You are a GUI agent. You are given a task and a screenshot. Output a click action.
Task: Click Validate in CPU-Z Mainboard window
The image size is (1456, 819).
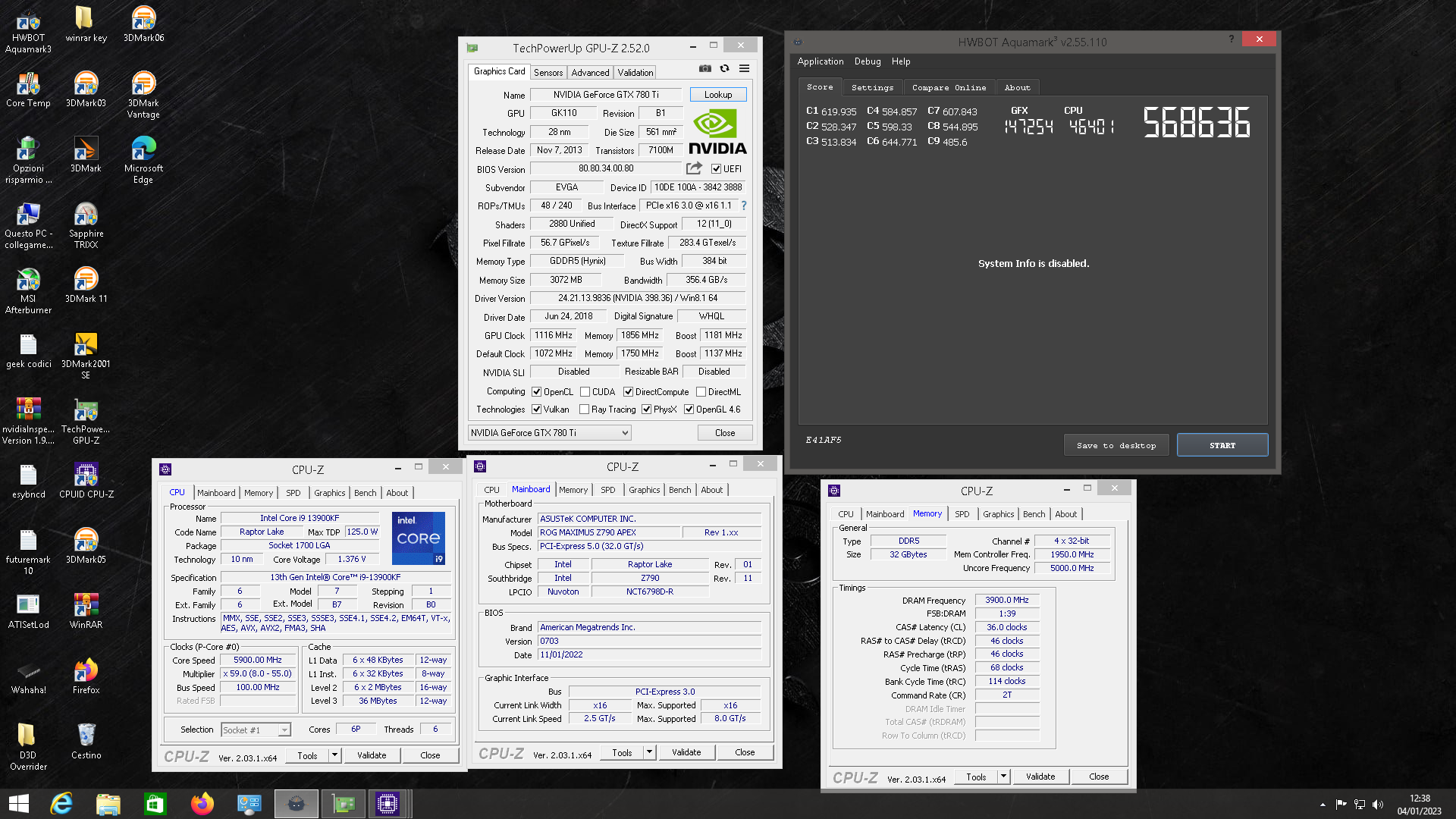click(686, 752)
